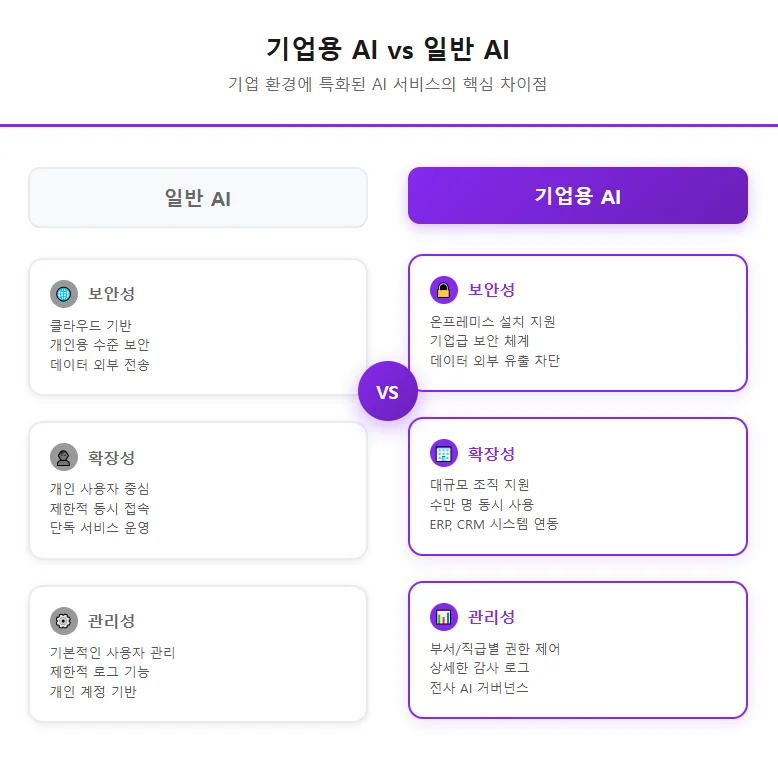Click the purple VS circle badge
The width and height of the screenshot is (778, 762).
point(388,392)
